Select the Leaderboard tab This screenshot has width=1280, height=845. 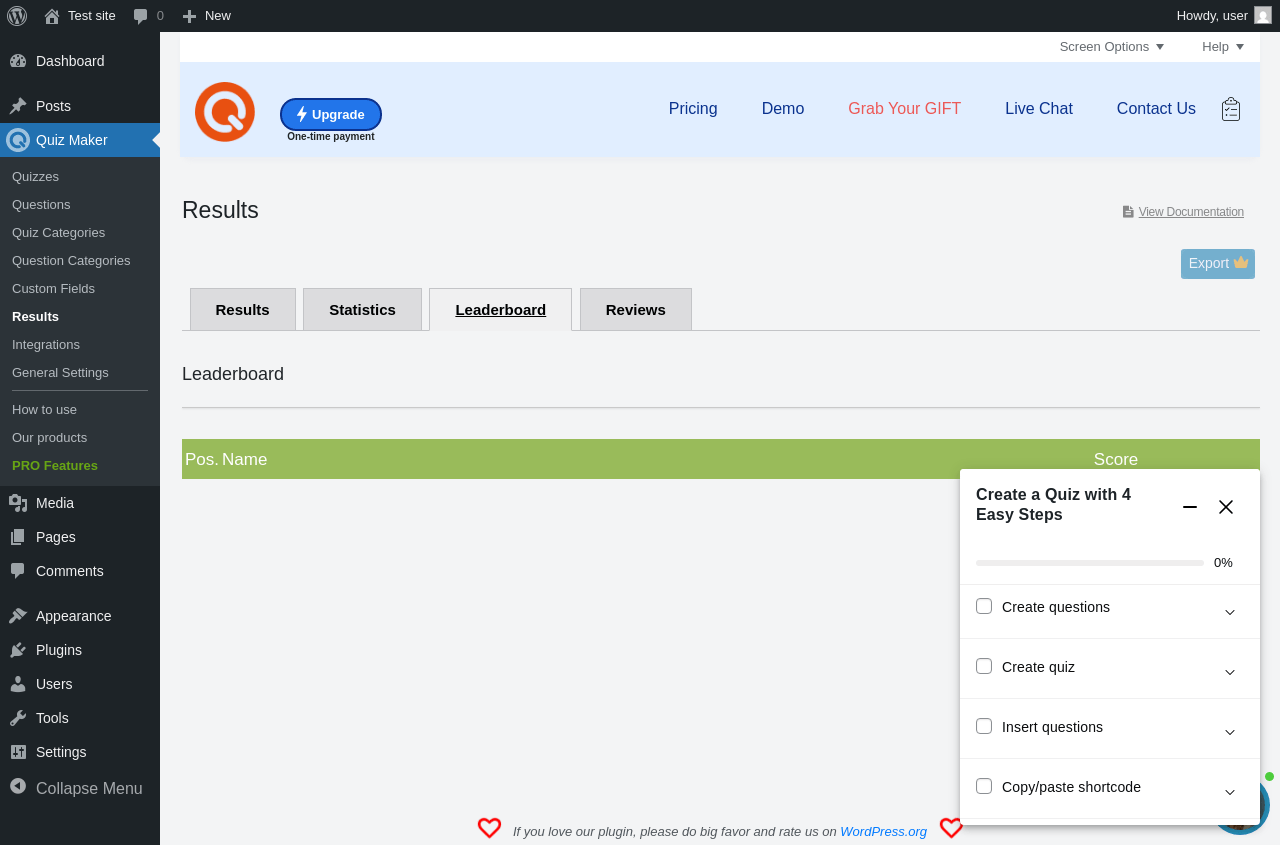[x=500, y=309]
